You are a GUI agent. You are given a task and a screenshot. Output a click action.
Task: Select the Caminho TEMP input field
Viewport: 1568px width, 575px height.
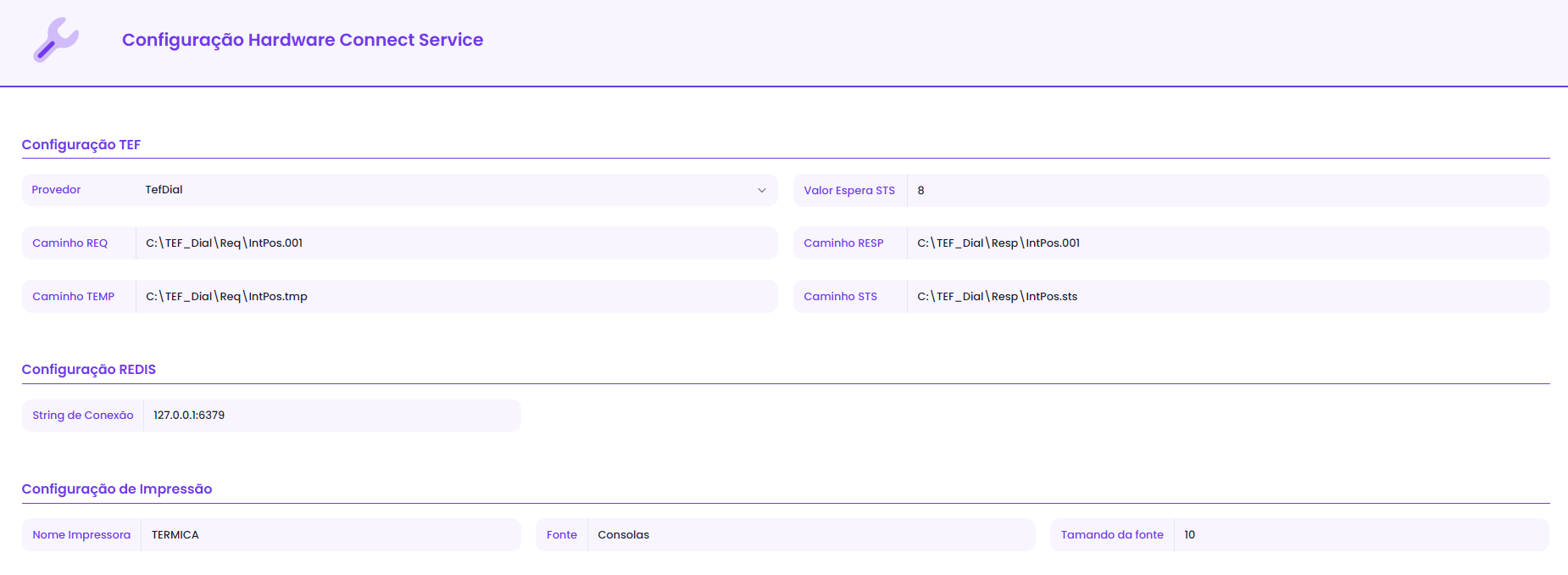pyautogui.click(x=456, y=297)
